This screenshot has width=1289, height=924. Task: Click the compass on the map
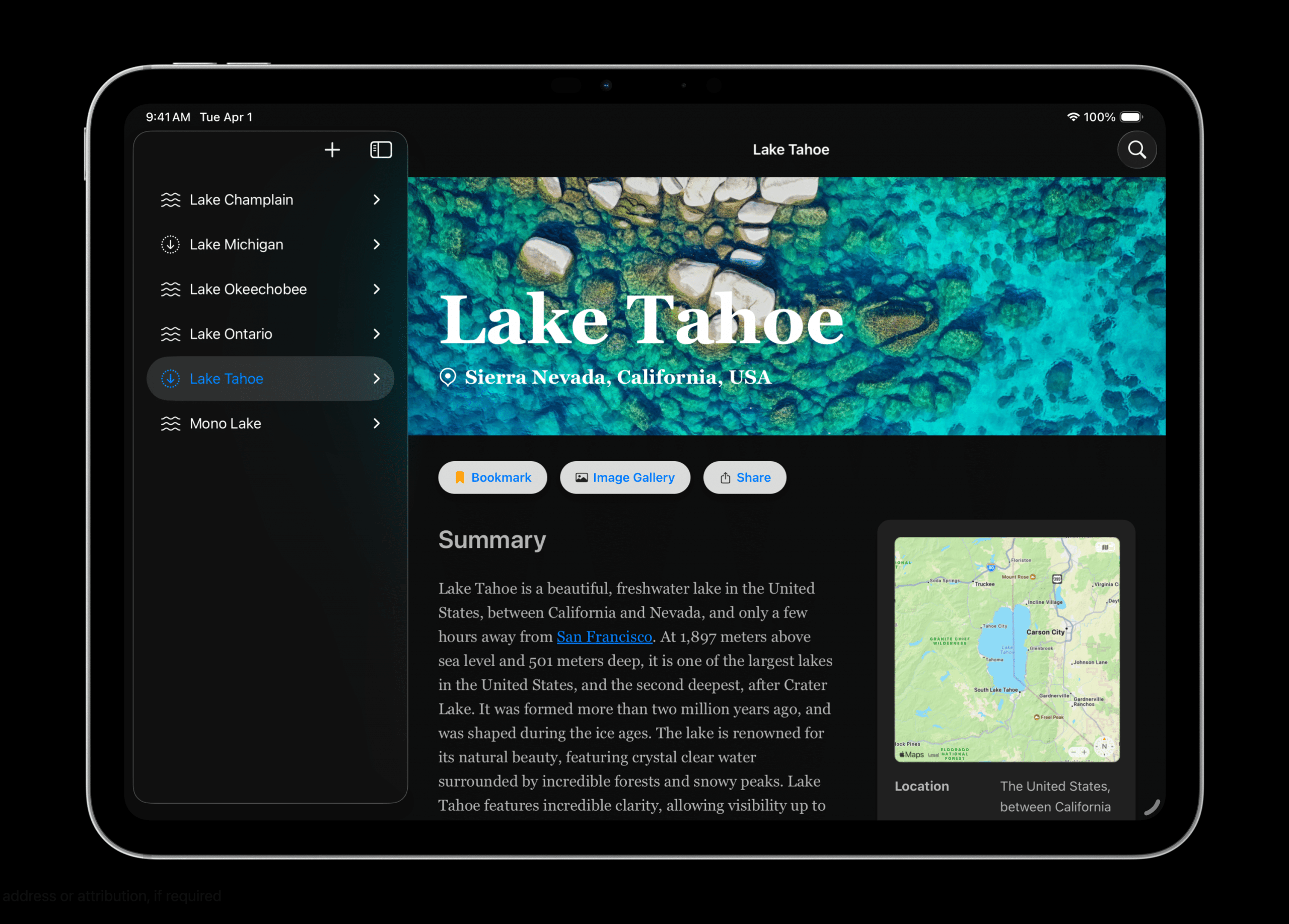[x=1104, y=747]
